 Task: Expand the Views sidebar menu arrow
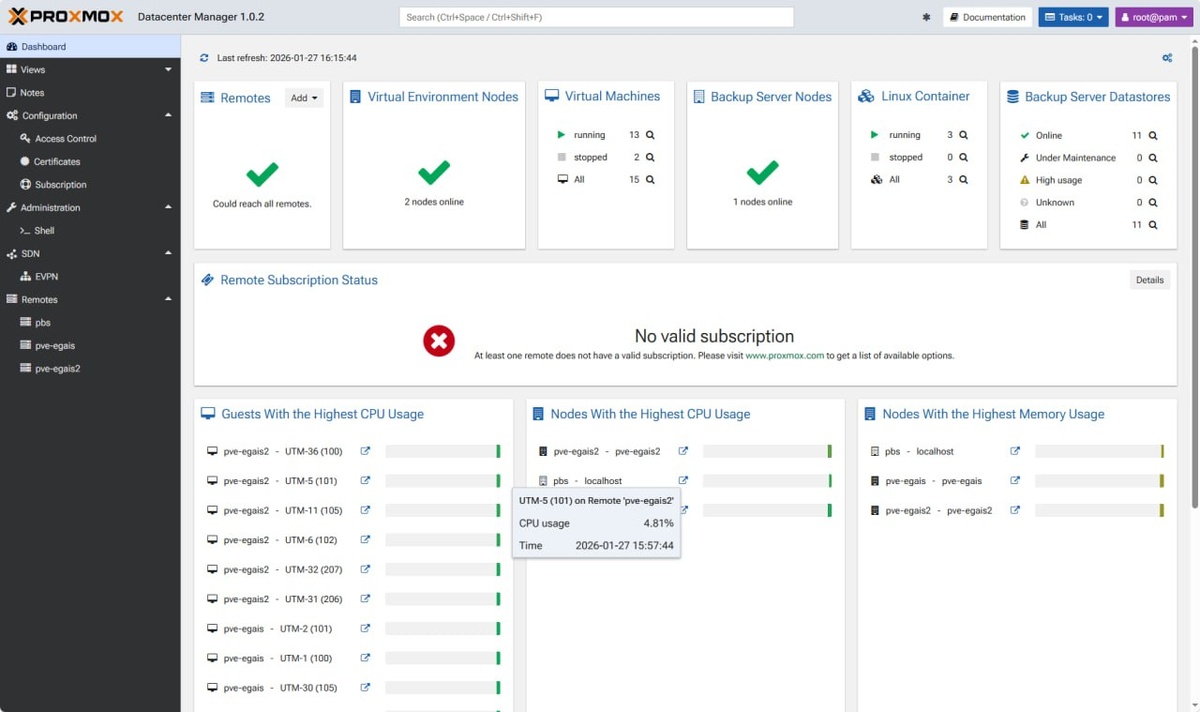[168, 70]
